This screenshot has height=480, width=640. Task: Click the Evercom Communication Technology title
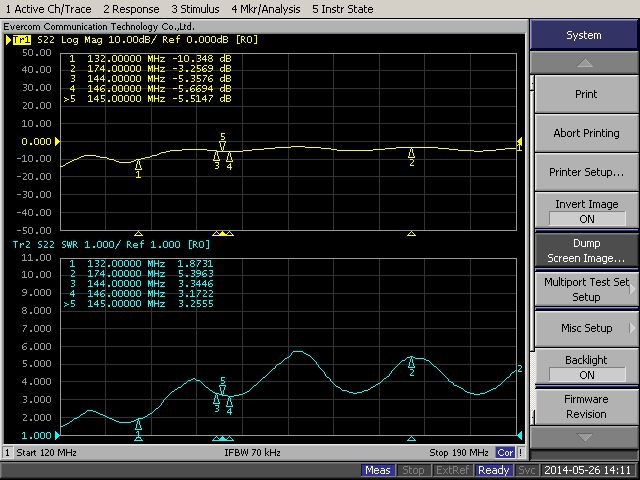pyautogui.click(x=99, y=27)
